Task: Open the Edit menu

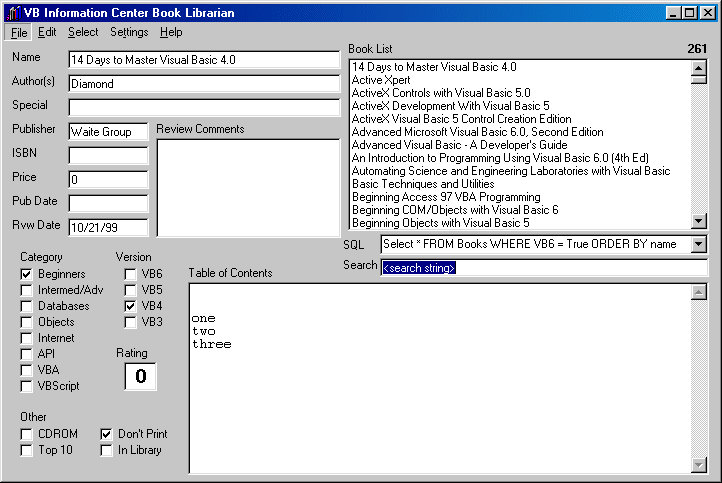Action: [x=47, y=32]
